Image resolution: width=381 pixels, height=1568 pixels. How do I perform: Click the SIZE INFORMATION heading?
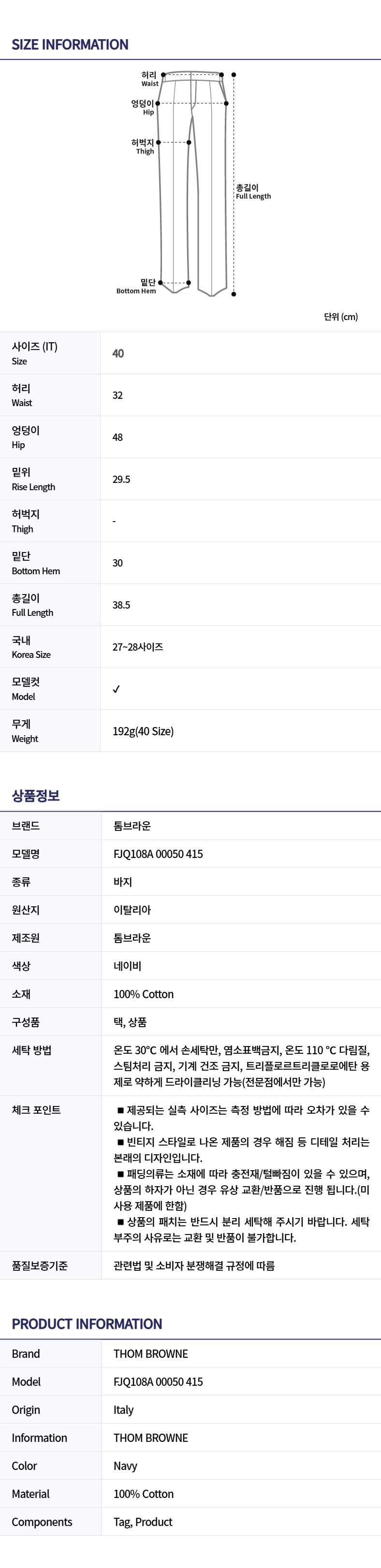coord(70,44)
